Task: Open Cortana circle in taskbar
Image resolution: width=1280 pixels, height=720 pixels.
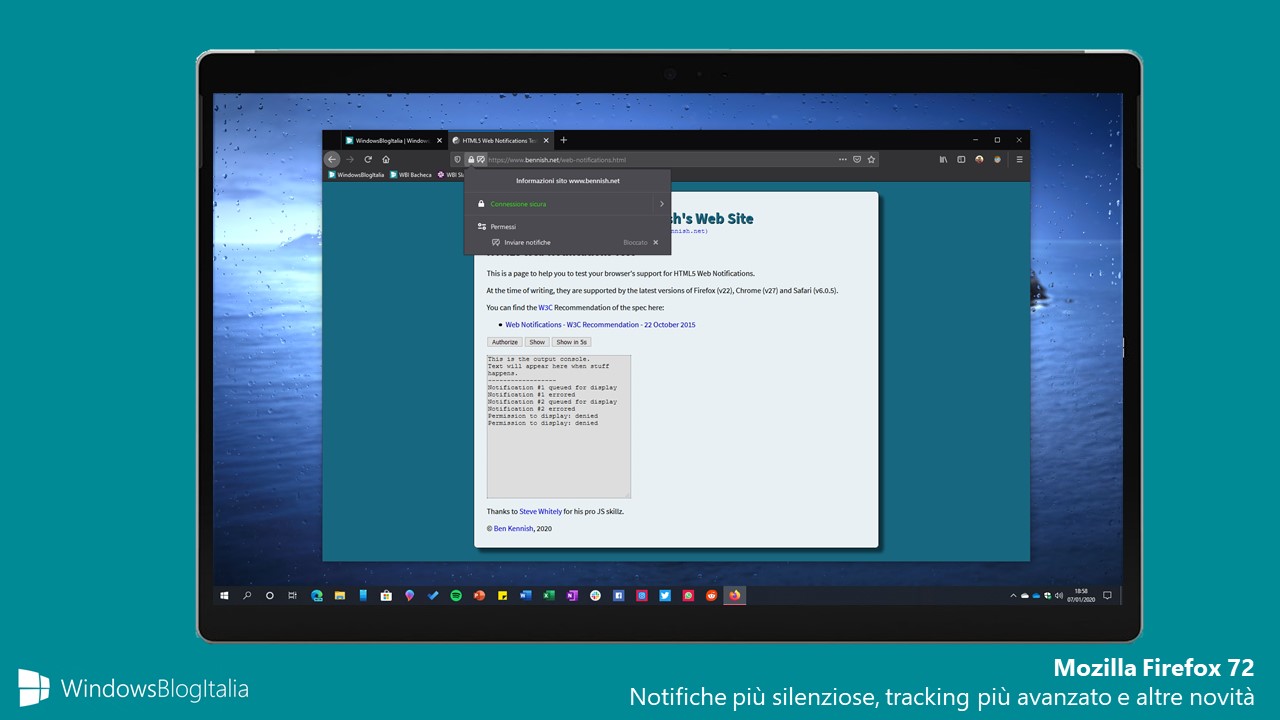Action: tap(269, 595)
